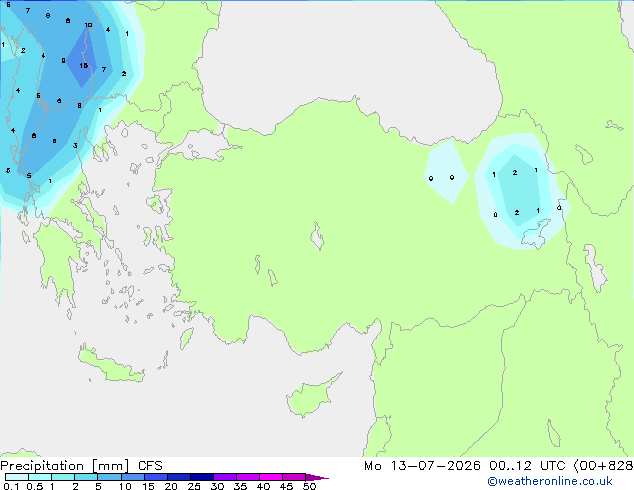
Task: Click the 20–25 mm legend color swatch
Action: click(179, 477)
